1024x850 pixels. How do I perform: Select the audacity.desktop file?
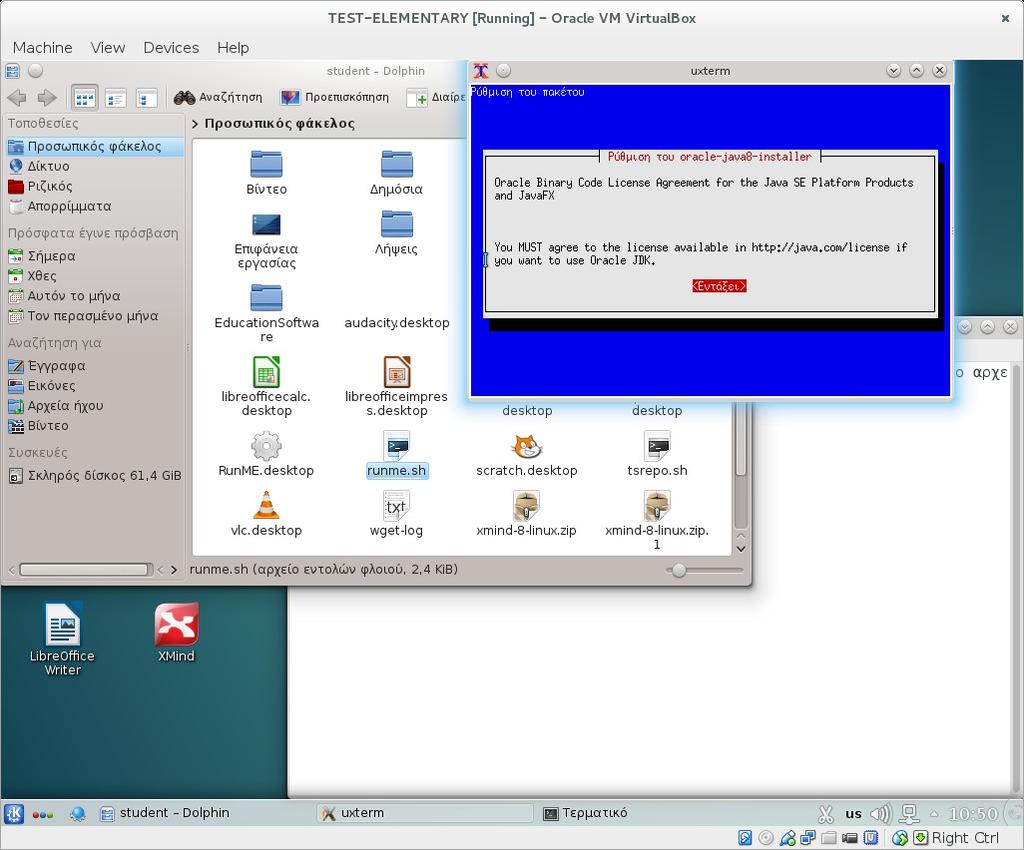point(396,323)
